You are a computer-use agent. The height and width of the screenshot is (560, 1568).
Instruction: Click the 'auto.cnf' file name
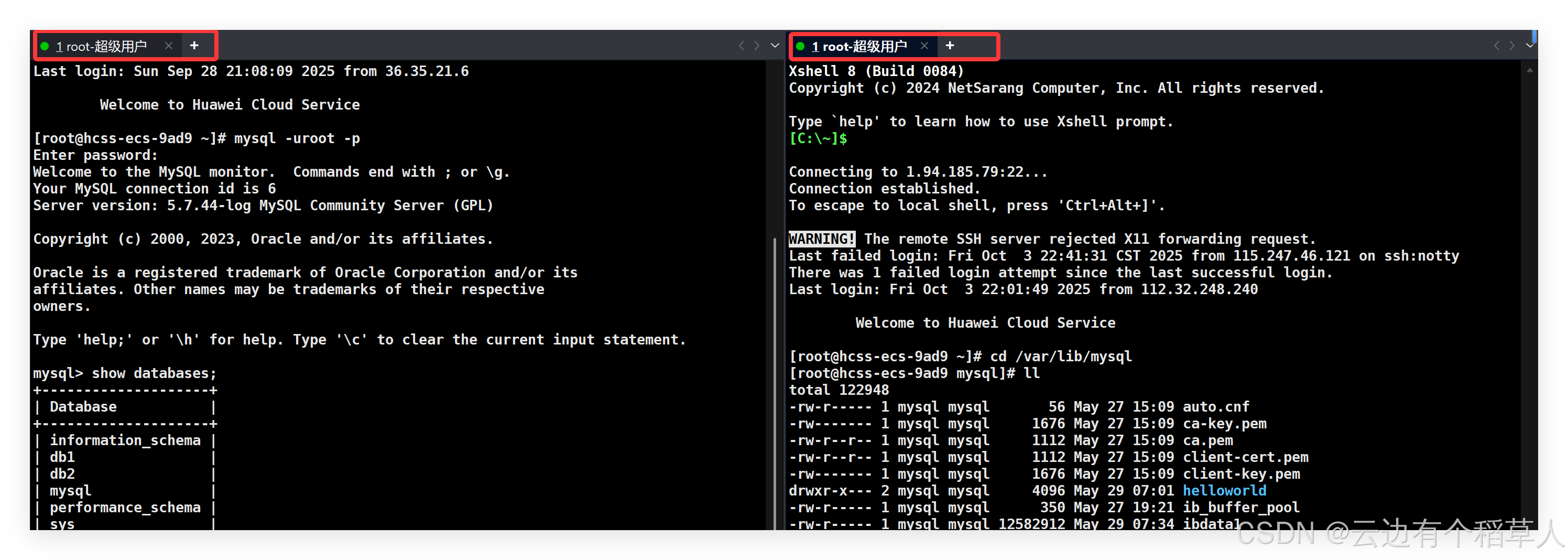pos(1215,406)
